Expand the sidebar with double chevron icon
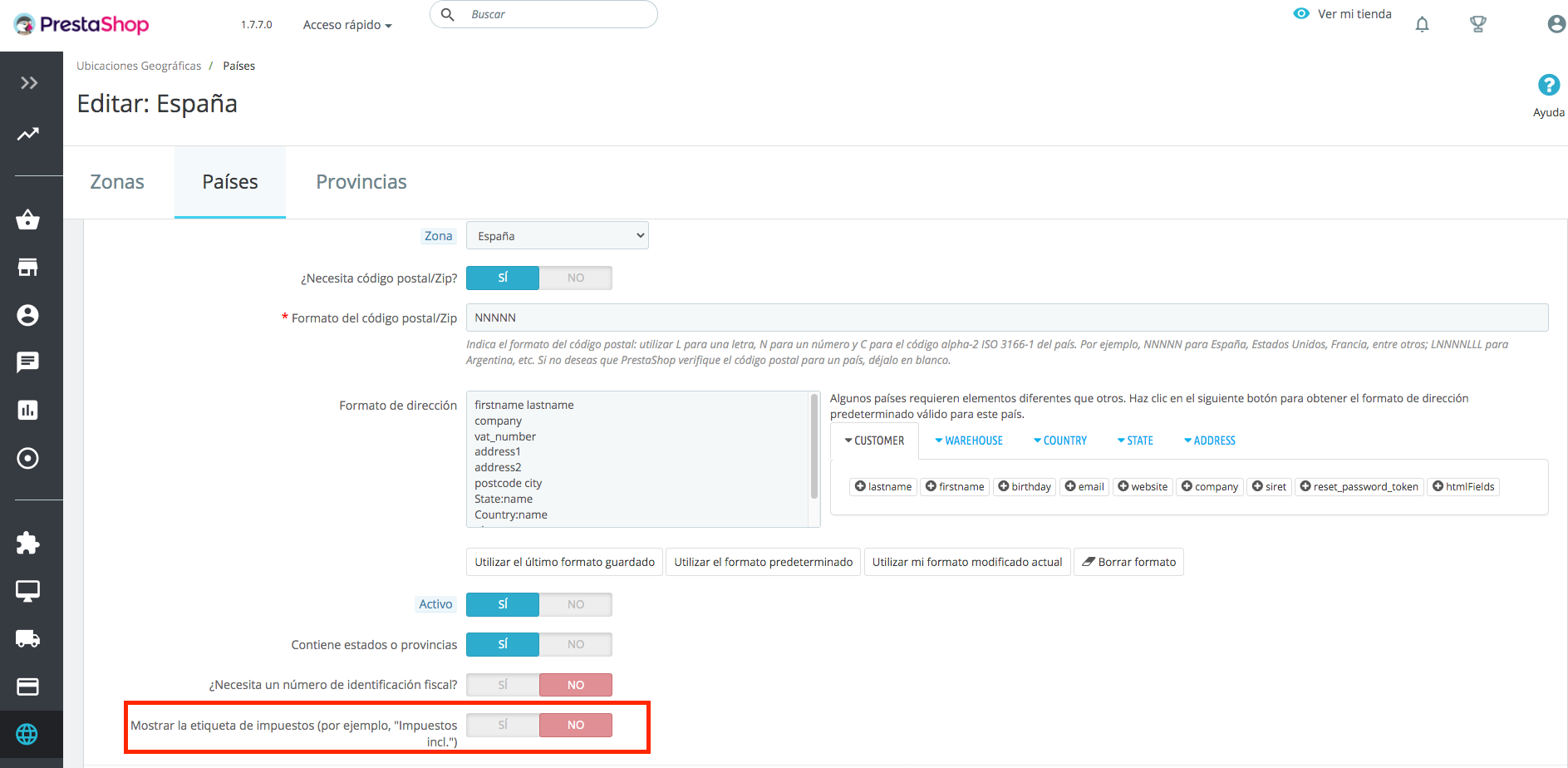 pos(29,83)
